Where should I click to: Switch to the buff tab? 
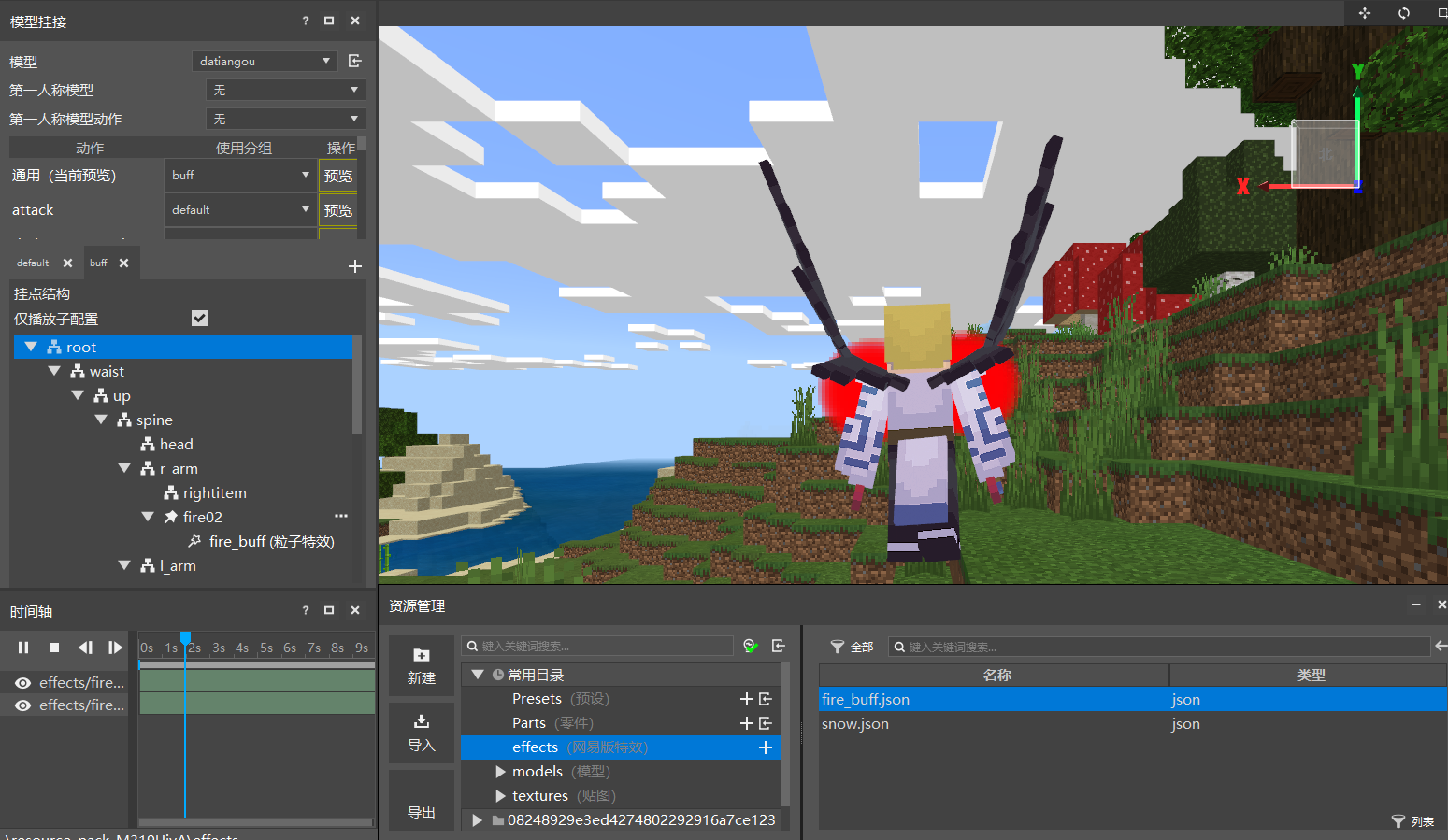98,263
